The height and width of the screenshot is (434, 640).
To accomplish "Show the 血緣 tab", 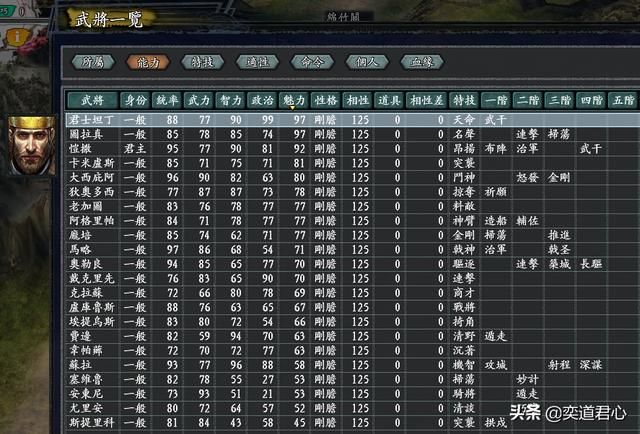I will pyautogui.click(x=422, y=62).
